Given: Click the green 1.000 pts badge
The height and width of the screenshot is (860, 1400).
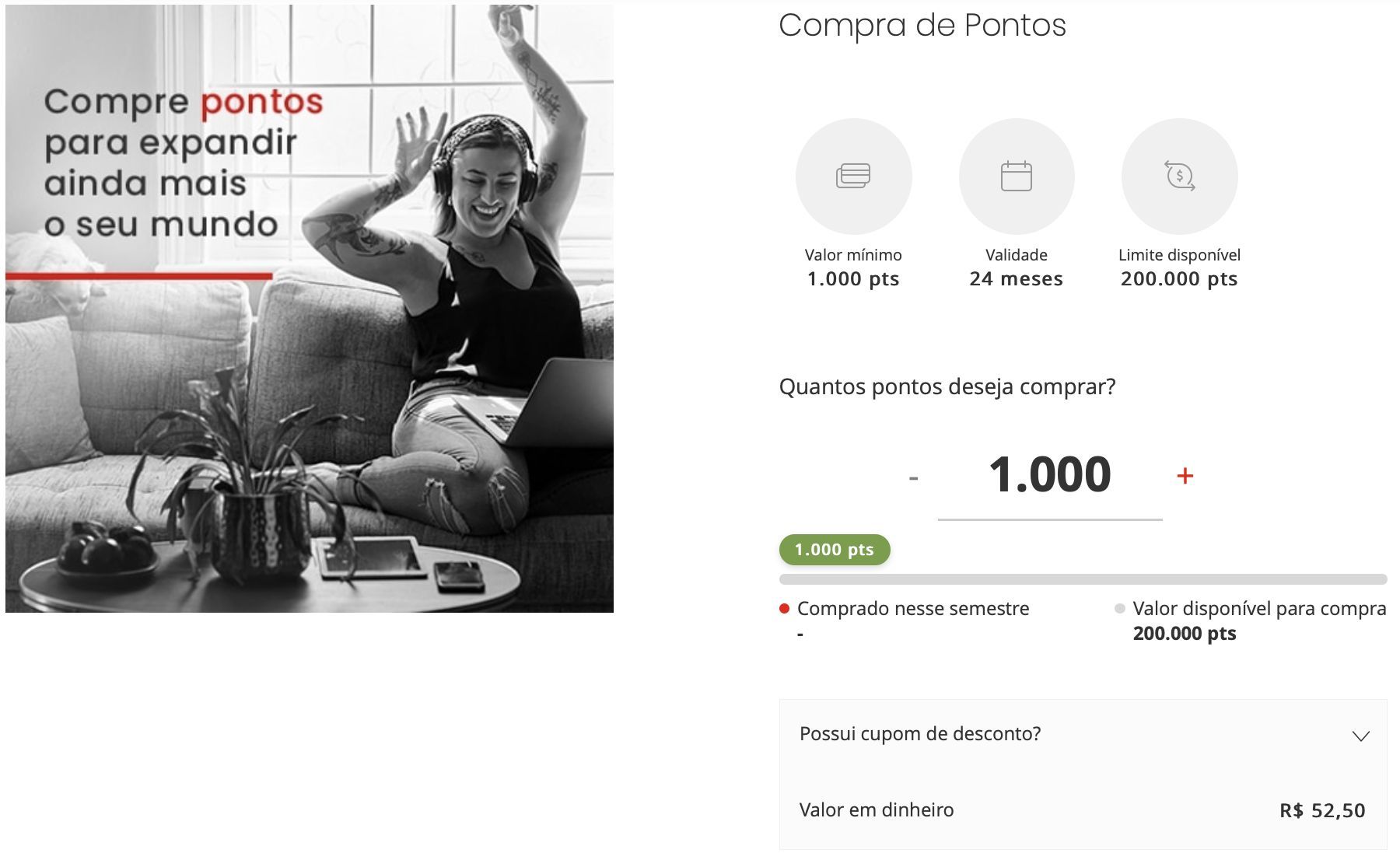Looking at the screenshot, I should [x=835, y=550].
